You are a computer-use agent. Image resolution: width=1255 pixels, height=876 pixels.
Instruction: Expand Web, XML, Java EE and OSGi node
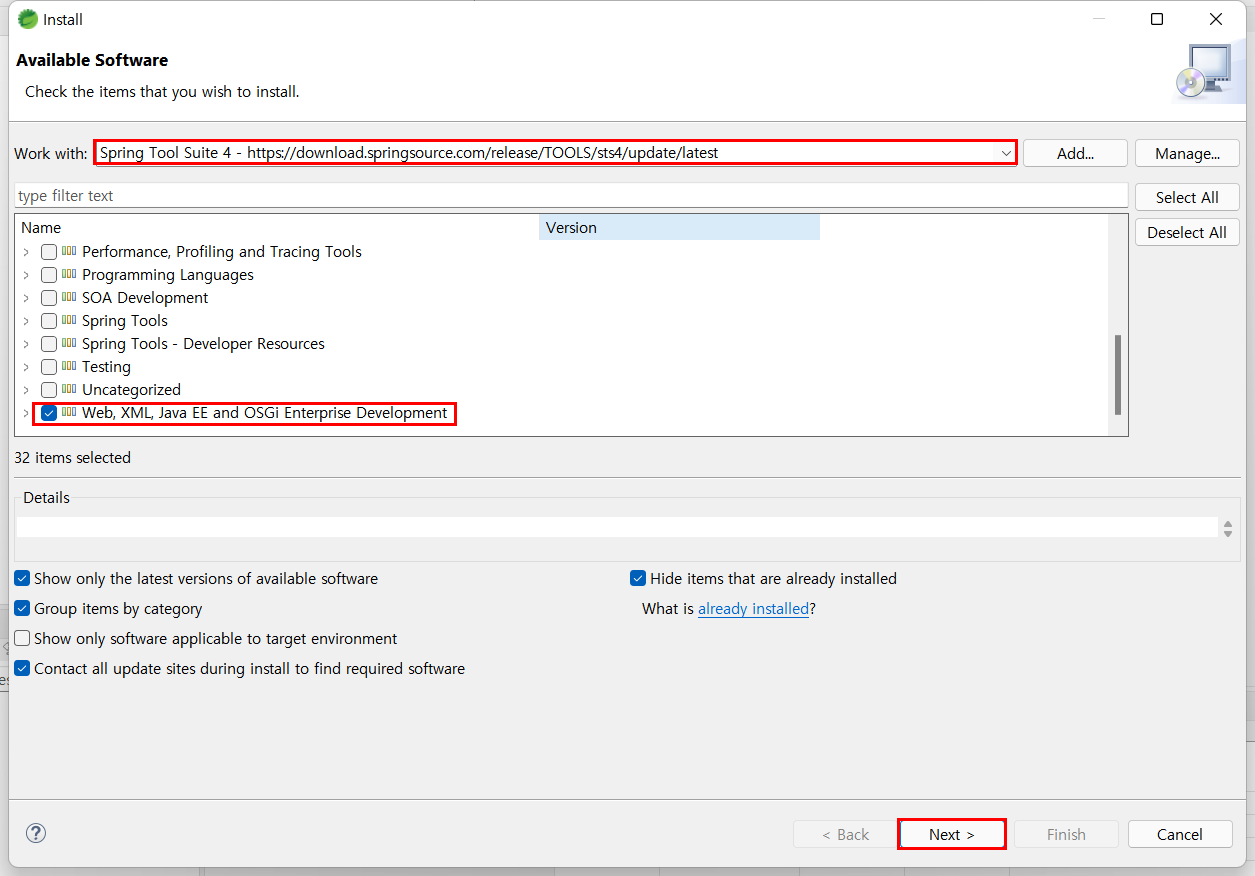pyautogui.click(x=26, y=413)
